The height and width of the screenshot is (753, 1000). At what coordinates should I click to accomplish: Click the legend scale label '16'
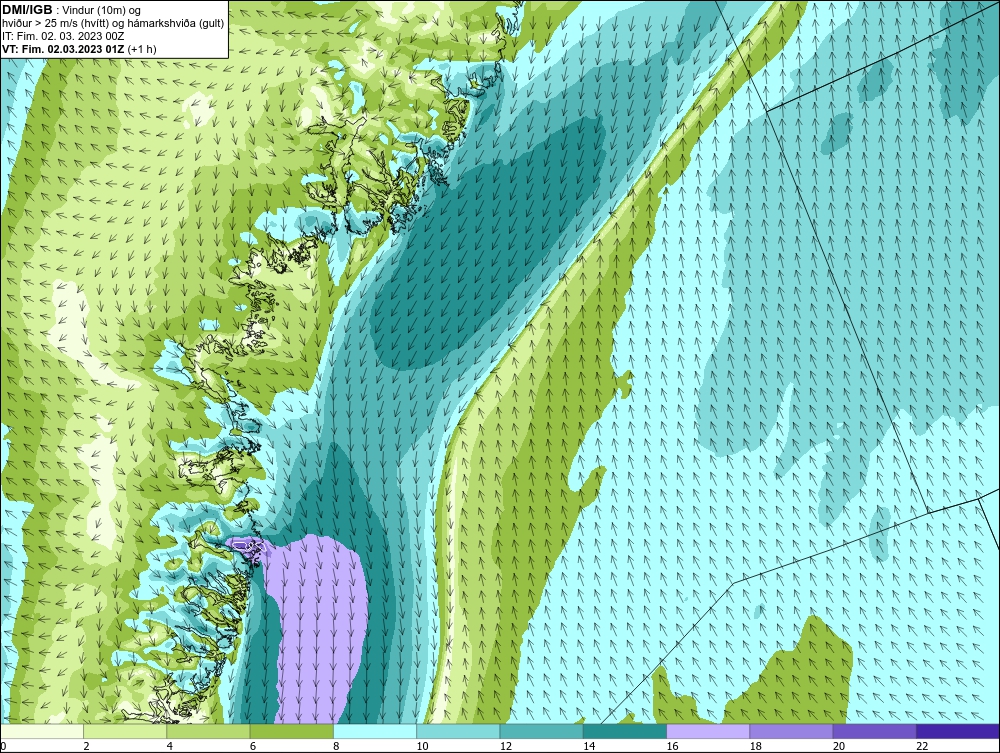point(672,747)
